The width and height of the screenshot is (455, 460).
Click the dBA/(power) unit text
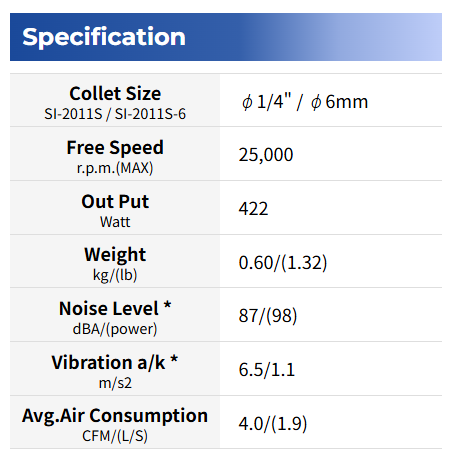point(115,329)
